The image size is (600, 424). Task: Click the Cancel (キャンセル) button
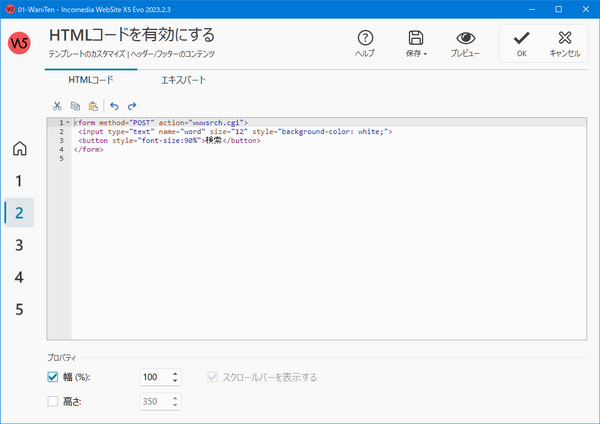tap(565, 44)
